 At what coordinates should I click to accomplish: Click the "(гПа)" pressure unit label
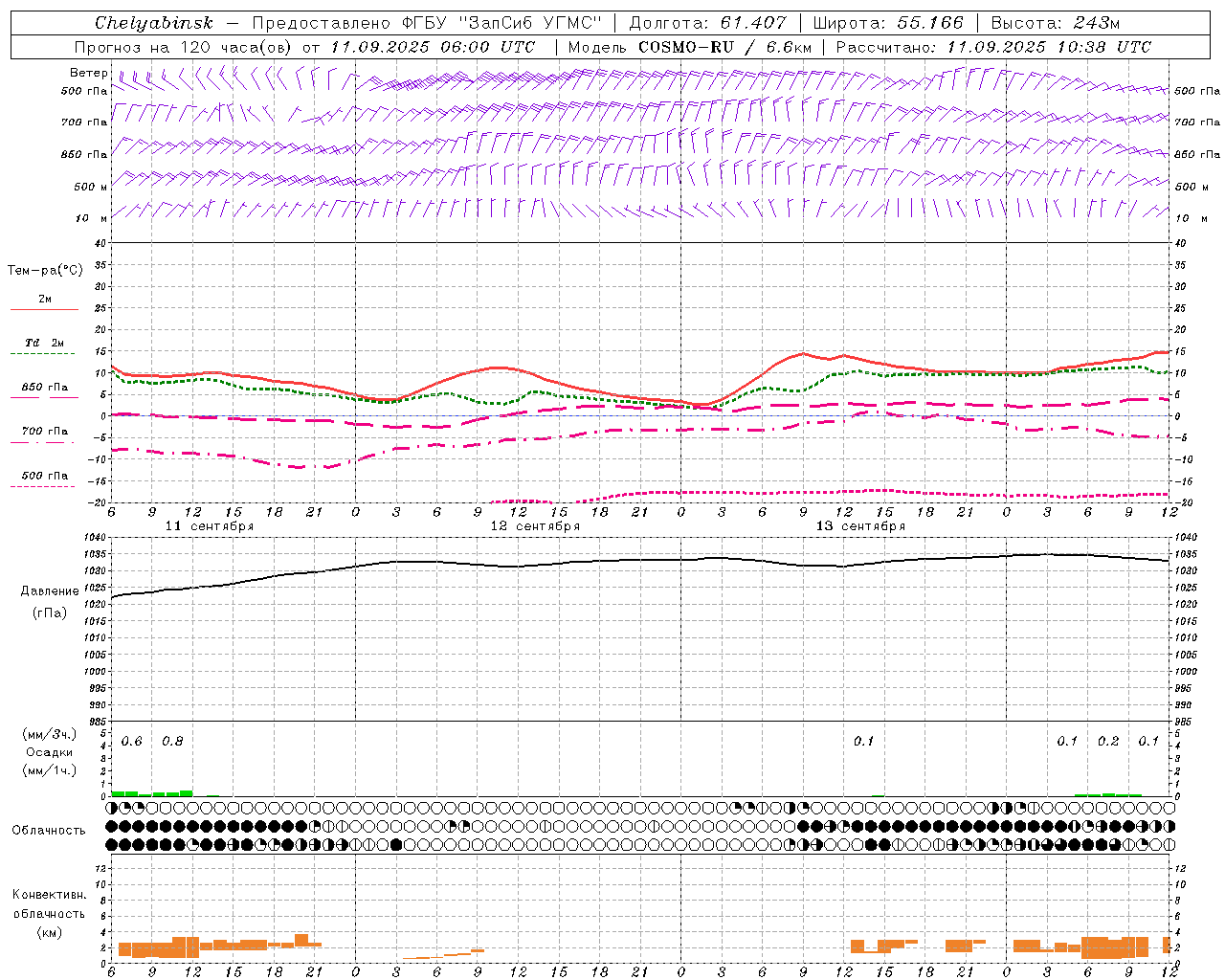(50, 612)
